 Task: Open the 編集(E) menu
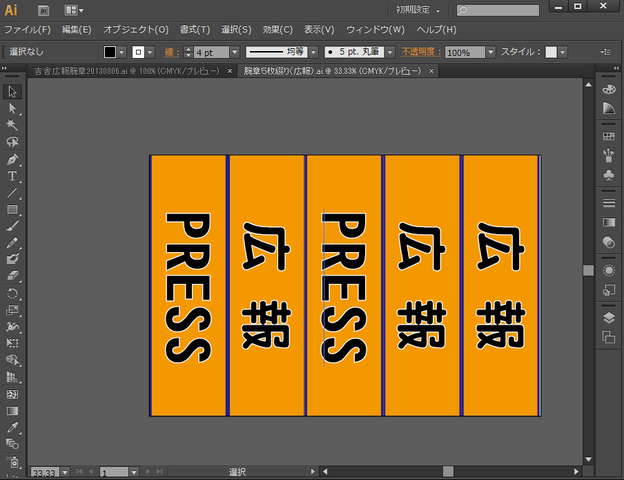pos(76,30)
